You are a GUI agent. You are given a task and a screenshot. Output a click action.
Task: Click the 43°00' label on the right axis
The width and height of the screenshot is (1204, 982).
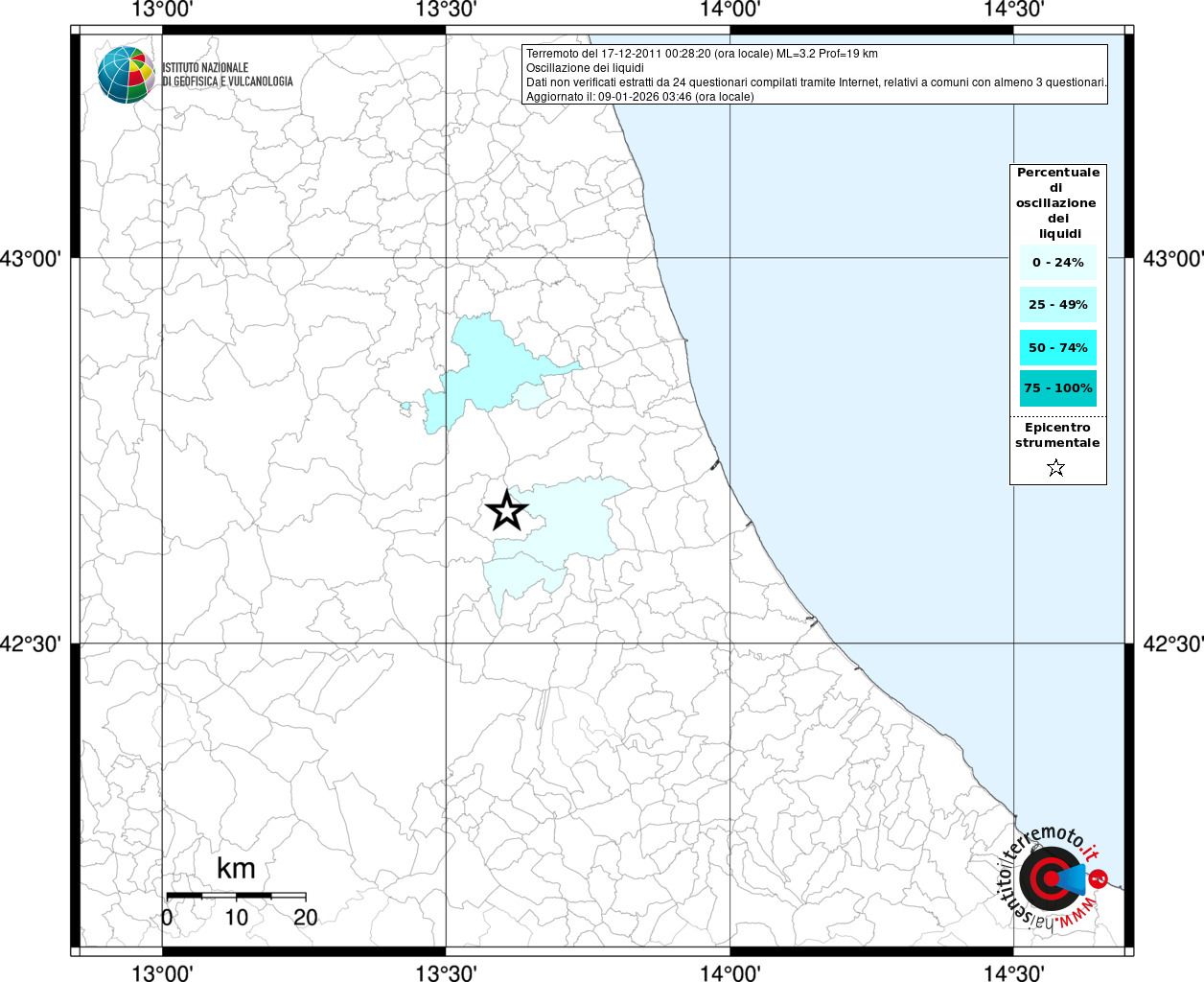click(x=1173, y=259)
